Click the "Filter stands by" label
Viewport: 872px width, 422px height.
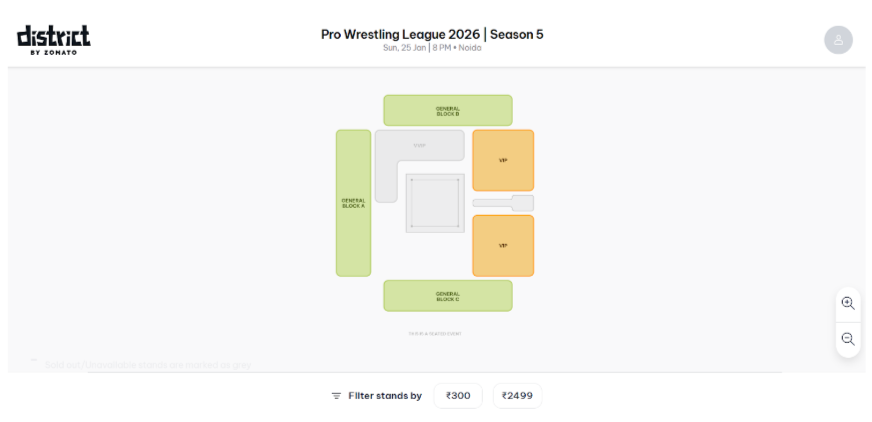pyautogui.click(x=385, y=396)
